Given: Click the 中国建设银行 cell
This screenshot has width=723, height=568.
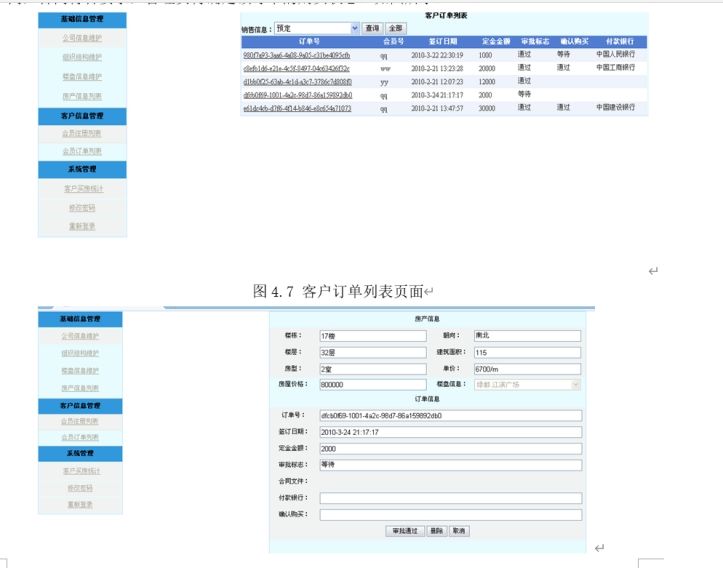Looking at the screenshot, I should tap(616, 107).
